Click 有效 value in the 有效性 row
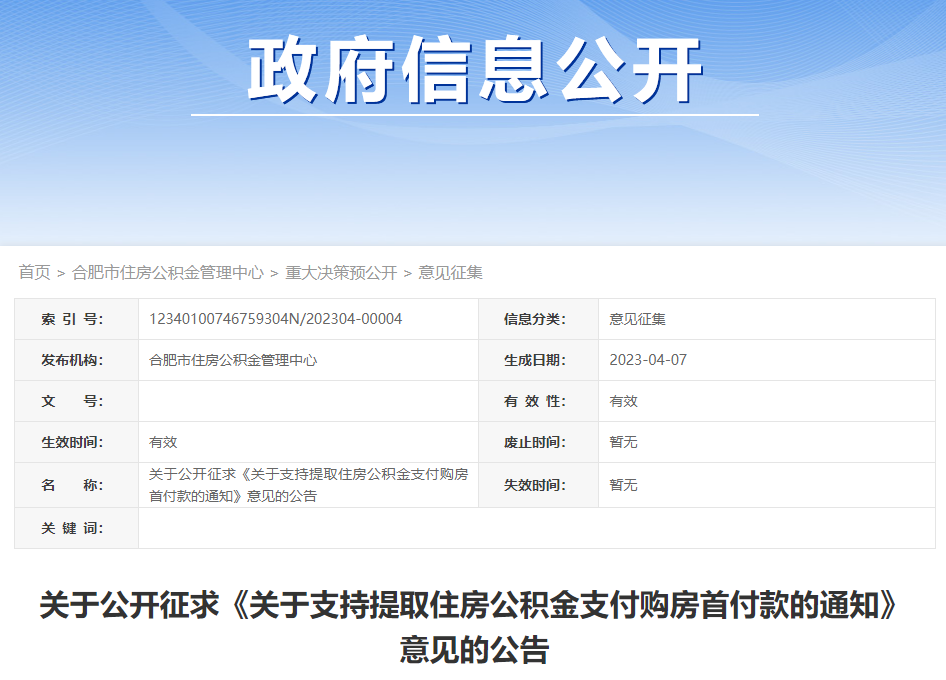Screen dimensions: 946x680 (x=623, y=401)
